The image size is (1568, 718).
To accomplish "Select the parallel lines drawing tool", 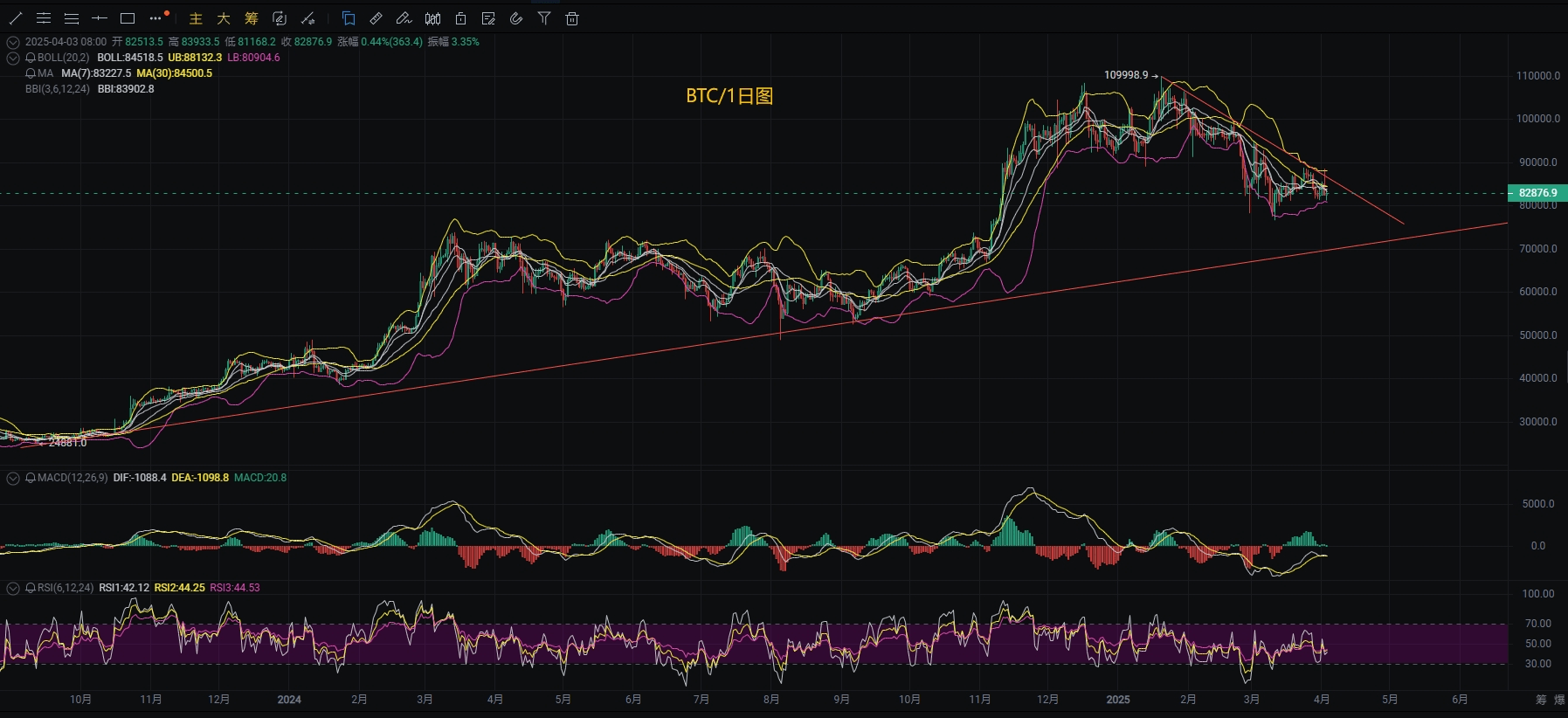I will pyautogui.click(x=72, y=18).
